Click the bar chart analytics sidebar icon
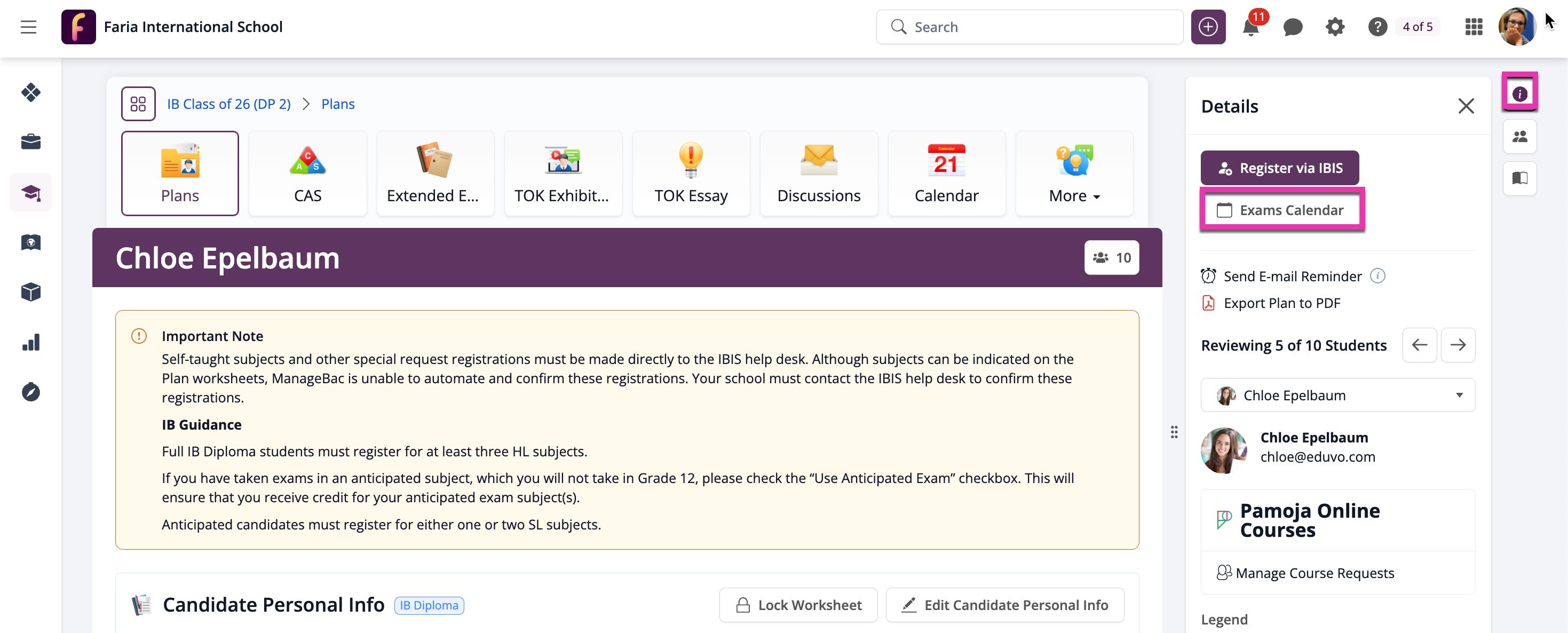1568x633 pixels. 30,343
